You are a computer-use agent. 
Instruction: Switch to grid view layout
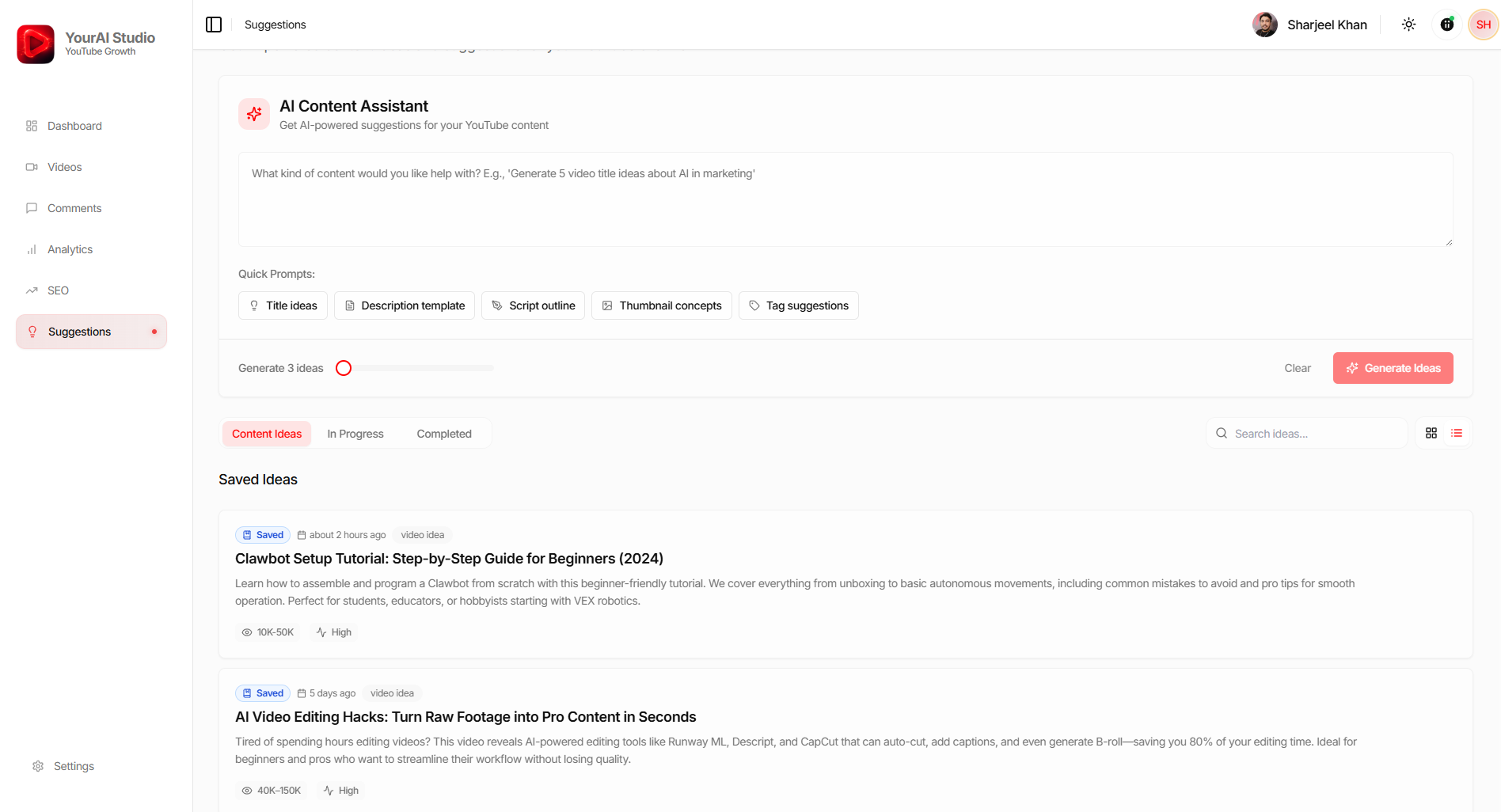(1431, 433)
